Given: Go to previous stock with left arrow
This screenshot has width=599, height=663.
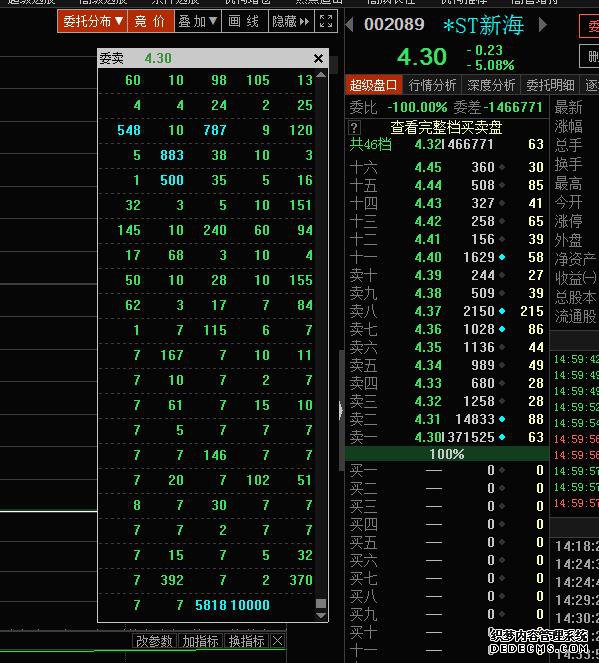Looking at the screenshot, I should [350, 25].
